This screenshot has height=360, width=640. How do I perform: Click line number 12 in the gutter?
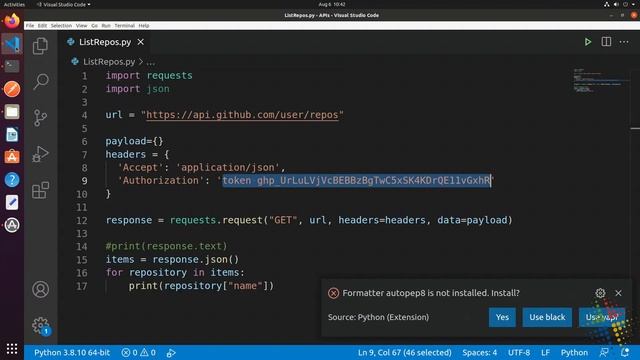click(82, 220)
